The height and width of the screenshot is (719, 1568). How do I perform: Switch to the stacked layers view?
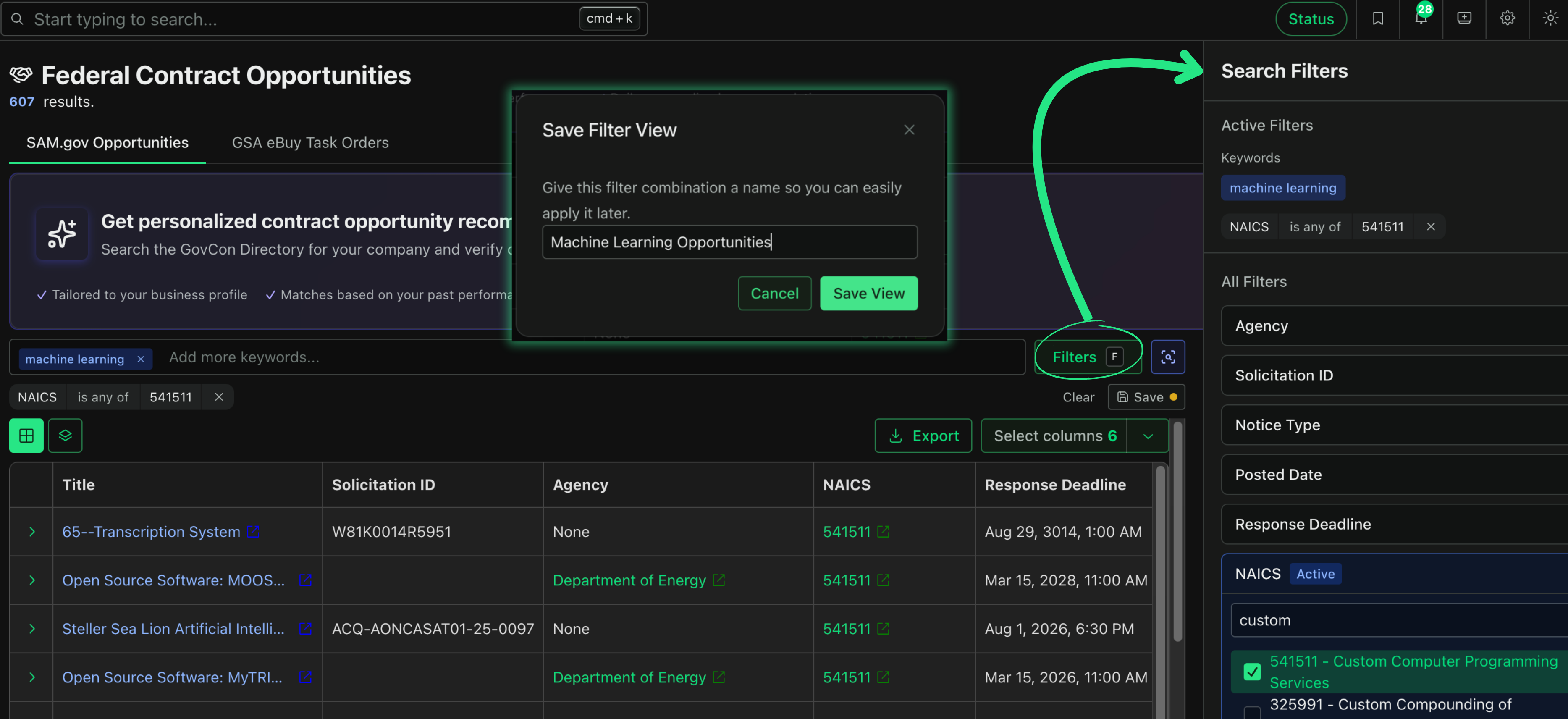[65, 435]
